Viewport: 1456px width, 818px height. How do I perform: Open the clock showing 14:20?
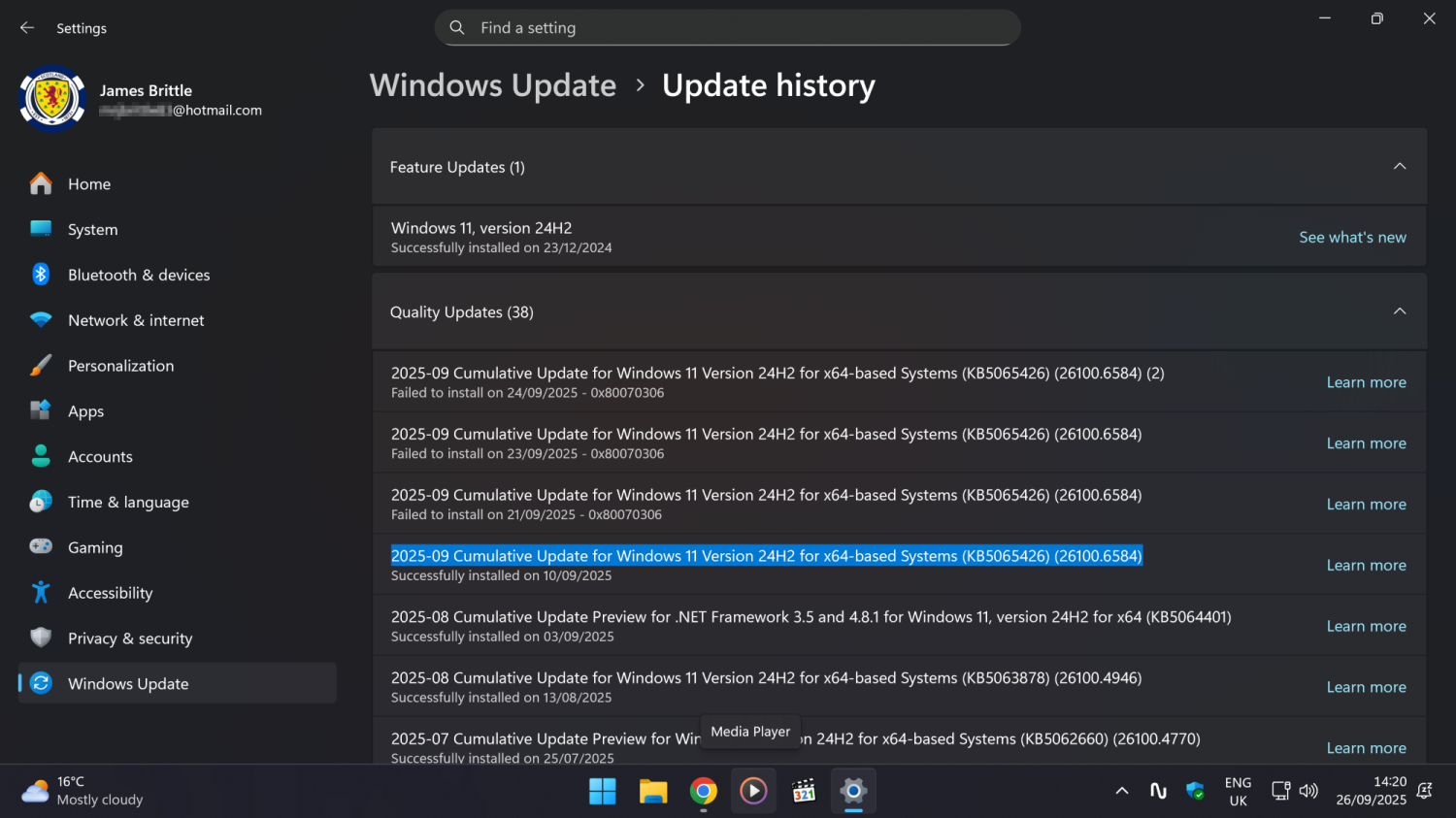(x=1371, y=791)
